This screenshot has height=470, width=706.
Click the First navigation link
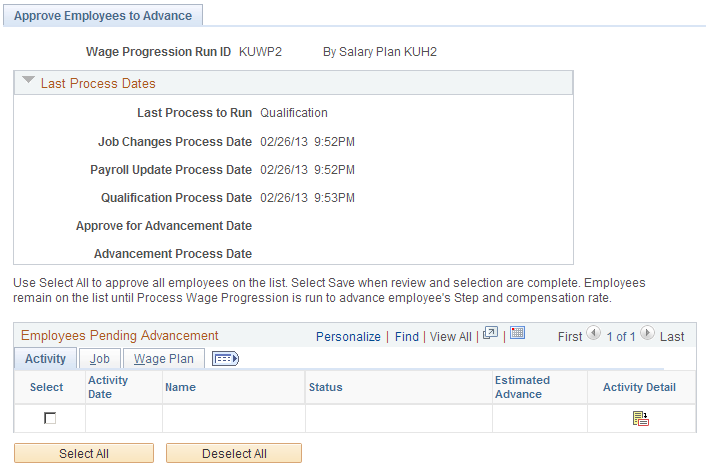click(x=570, y=337)
